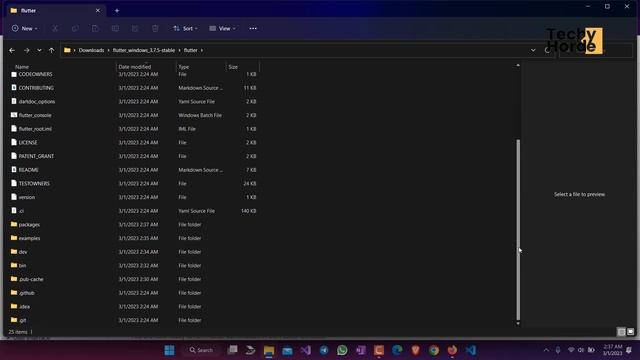Open the New item menu

coord(24,29)
